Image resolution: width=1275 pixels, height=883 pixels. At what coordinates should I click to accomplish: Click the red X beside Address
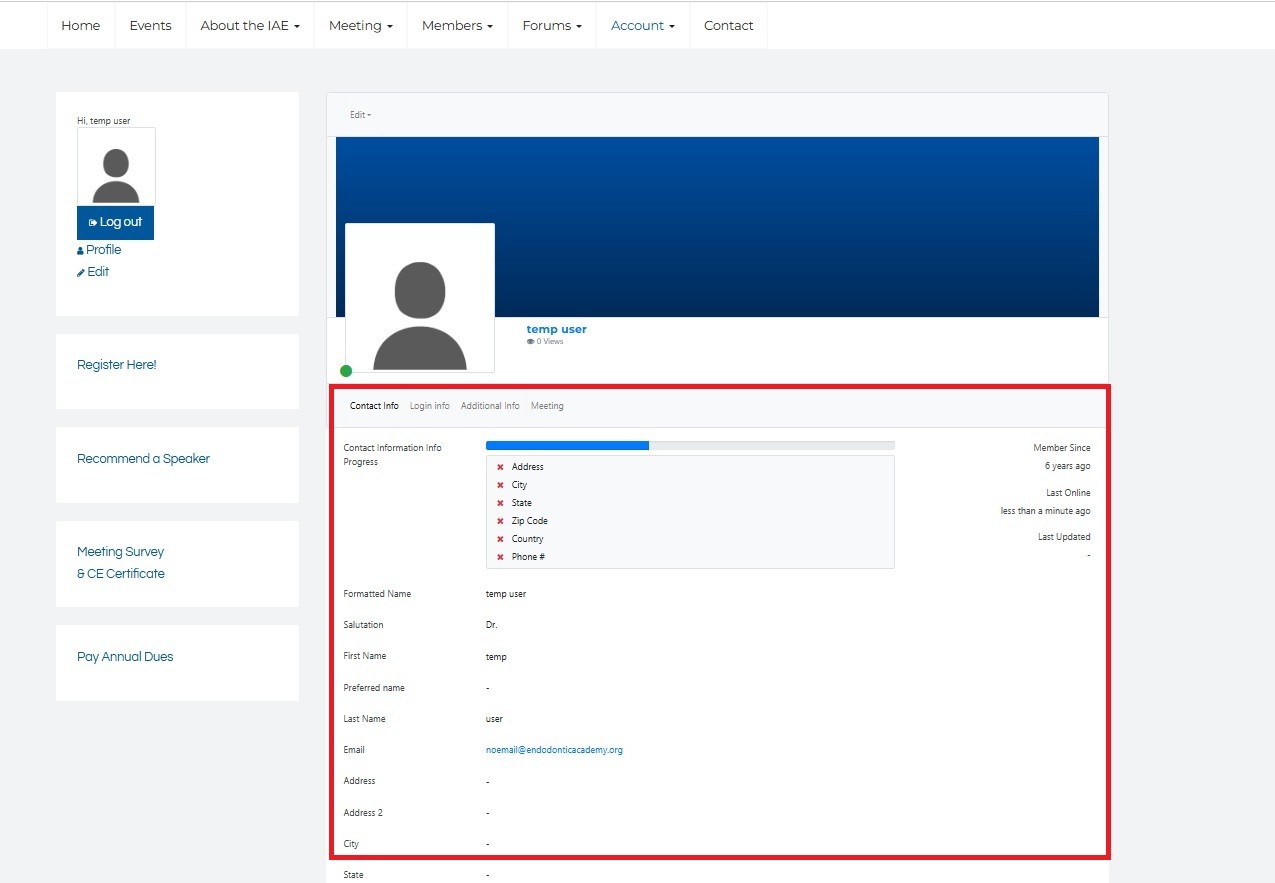pyautogui.click(x=500, y=467)
